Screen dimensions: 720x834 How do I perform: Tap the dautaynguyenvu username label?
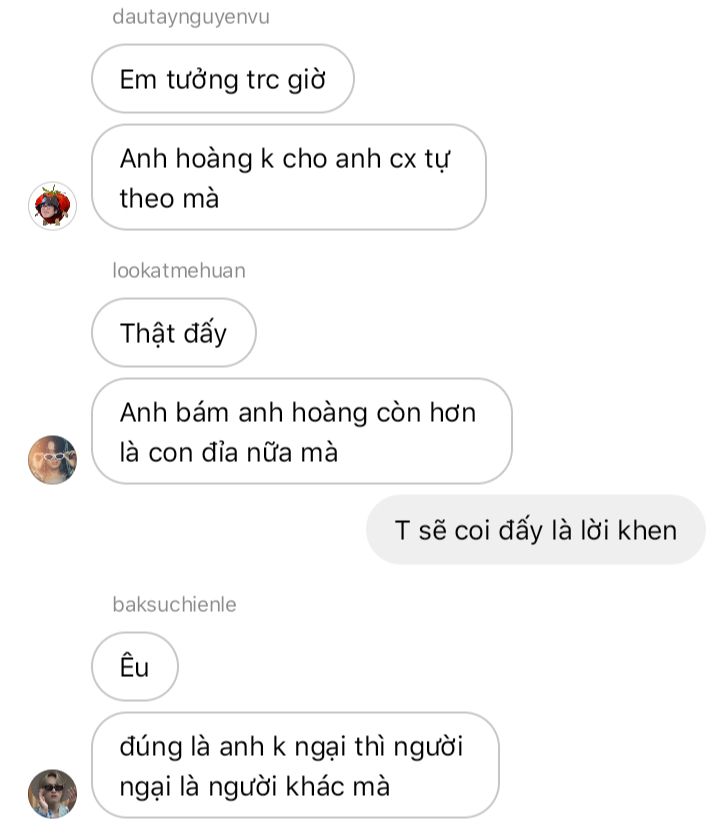pyautogui.click(x=191, y=16)
